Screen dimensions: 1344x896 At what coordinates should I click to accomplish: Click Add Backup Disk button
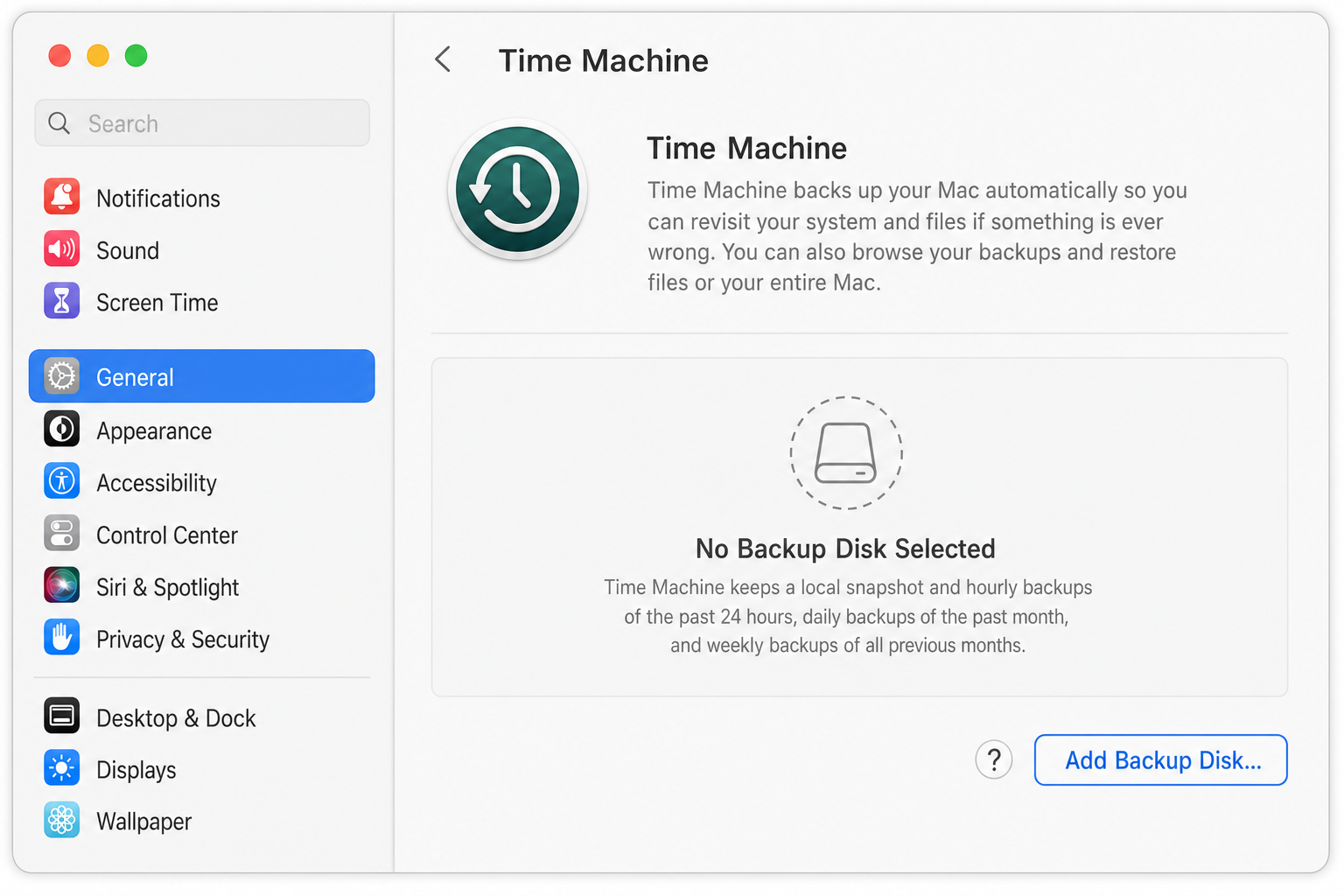click(x=1160, y=759)
